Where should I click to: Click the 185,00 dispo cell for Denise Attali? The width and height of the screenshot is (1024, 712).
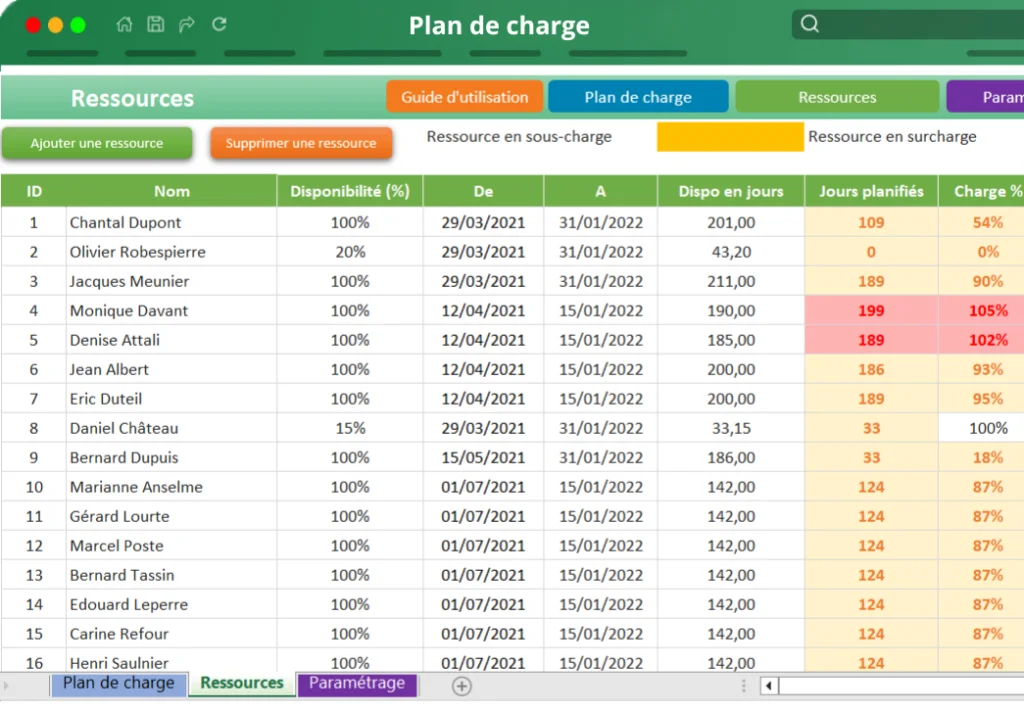(731, 340)
